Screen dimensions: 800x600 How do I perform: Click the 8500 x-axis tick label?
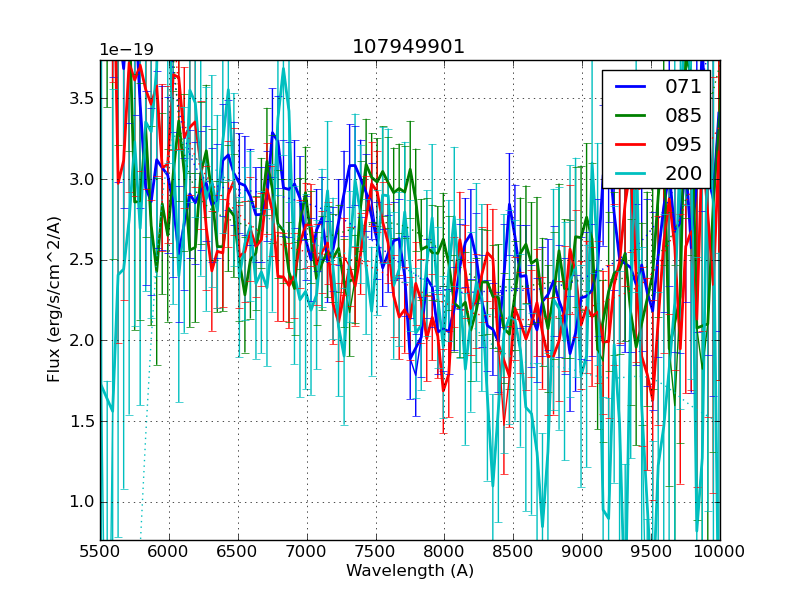pyautogui.click(x=513, y=551)
